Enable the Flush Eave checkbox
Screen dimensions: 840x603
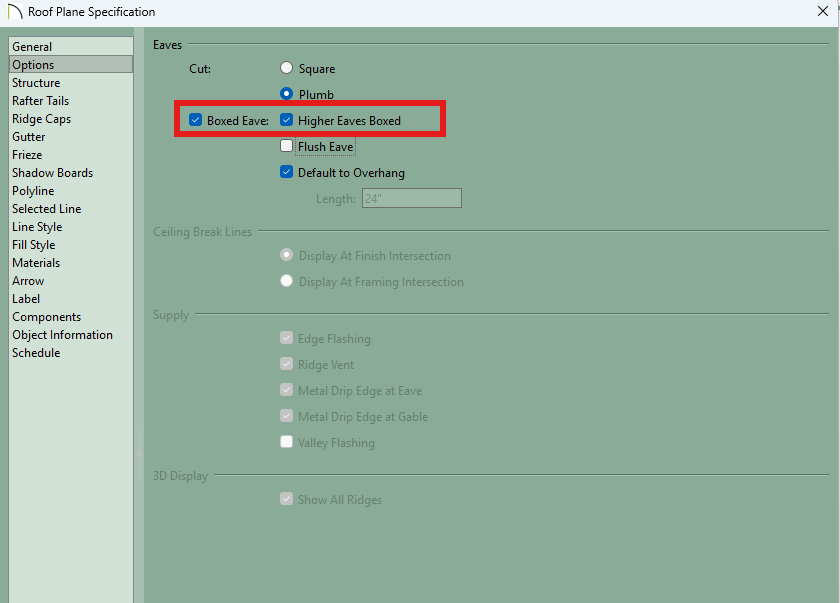[287, 147]
